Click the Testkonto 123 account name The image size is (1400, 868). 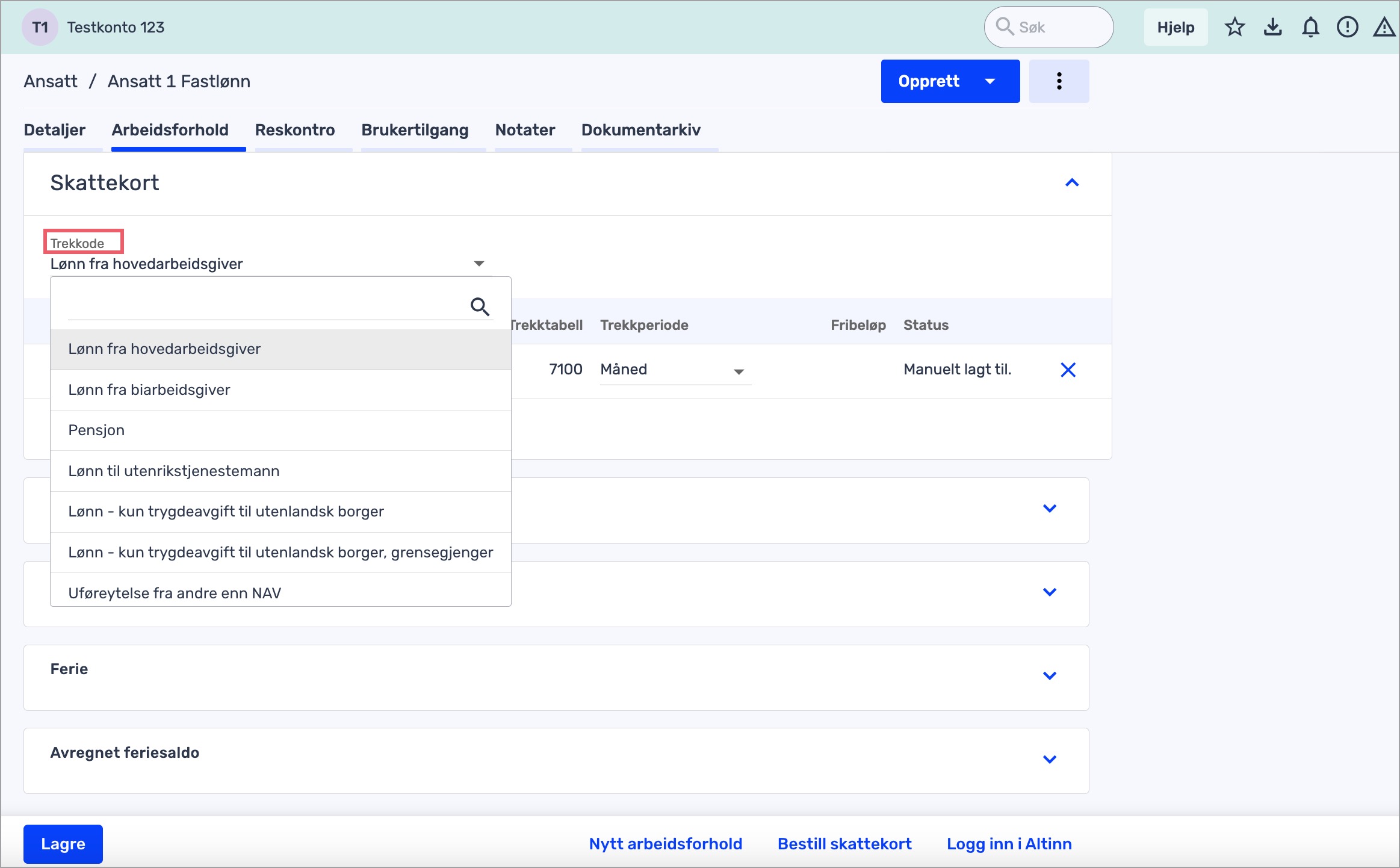116,28
